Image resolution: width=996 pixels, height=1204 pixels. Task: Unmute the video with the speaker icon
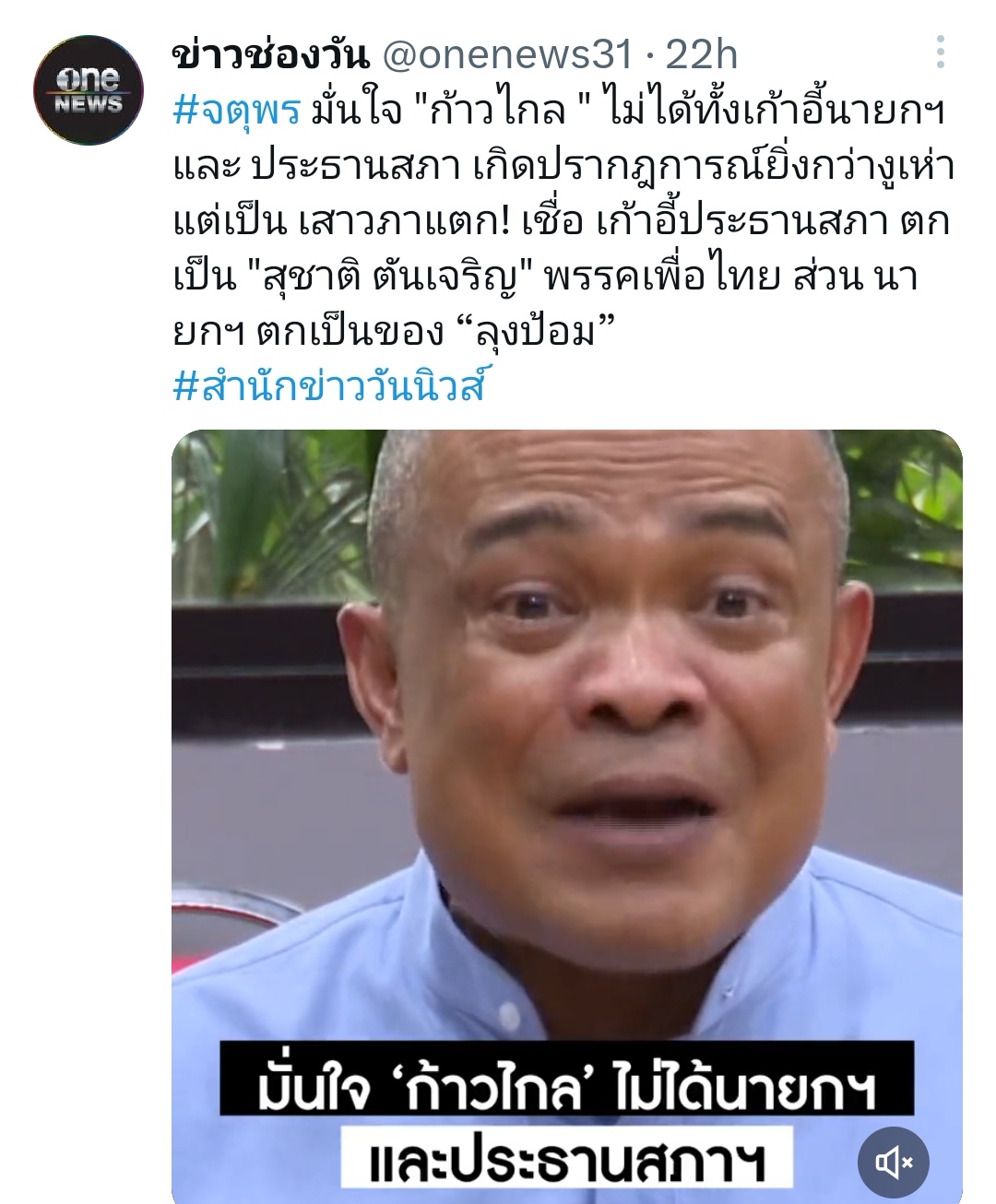pyautogui.click(x=893, y=1163)
